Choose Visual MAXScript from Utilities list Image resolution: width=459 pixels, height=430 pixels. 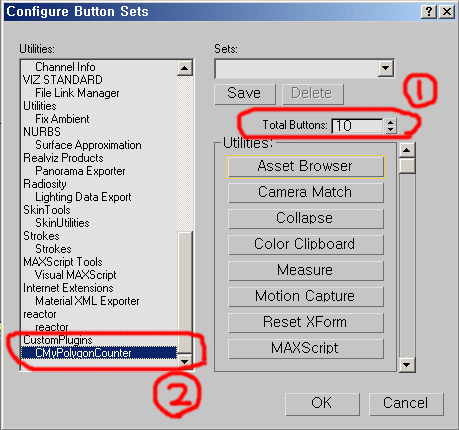(x=76, y=275)
